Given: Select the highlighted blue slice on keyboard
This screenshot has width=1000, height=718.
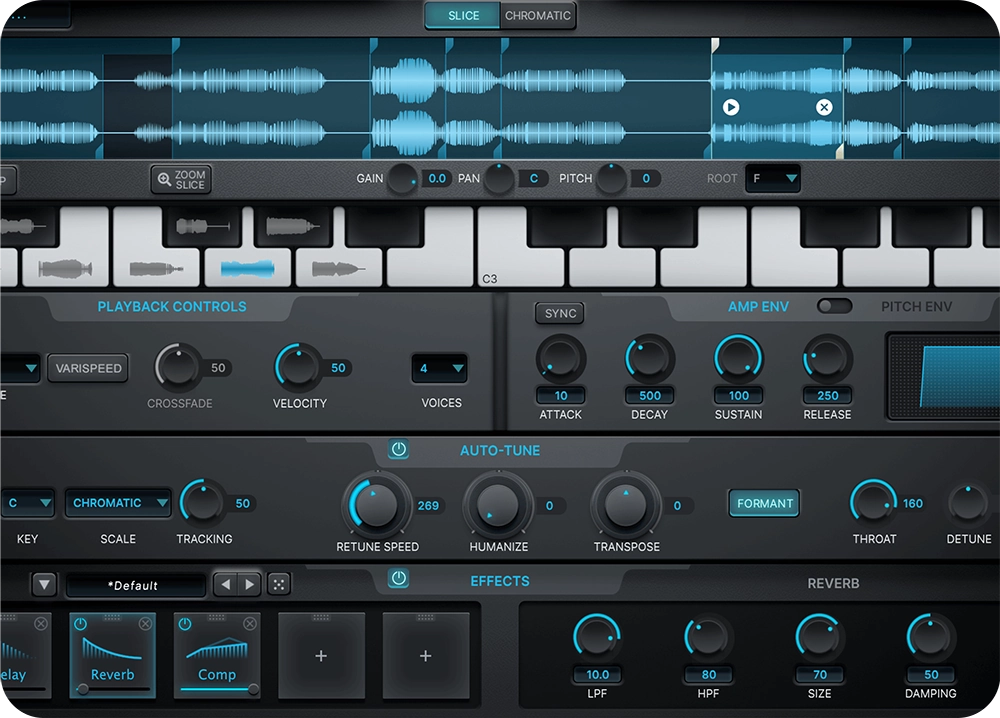Looking at the screenshot, I should coord(247,268).
